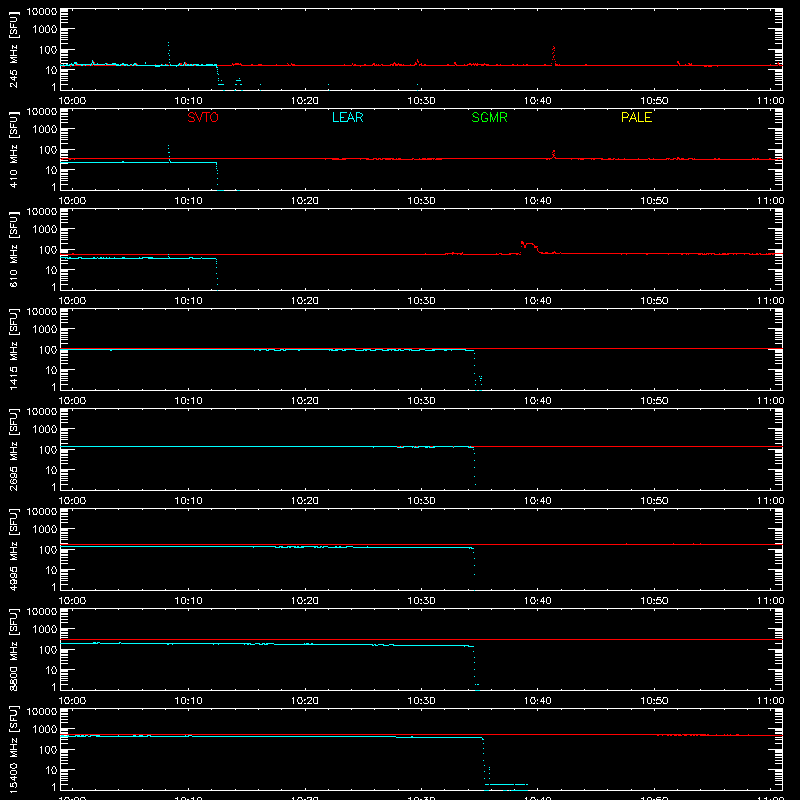Viewport: 800px width, 800px height.
Task: Select the 2695 MHz [SFU] axis title
Action: pyautogui.click(x=14, y=449)
